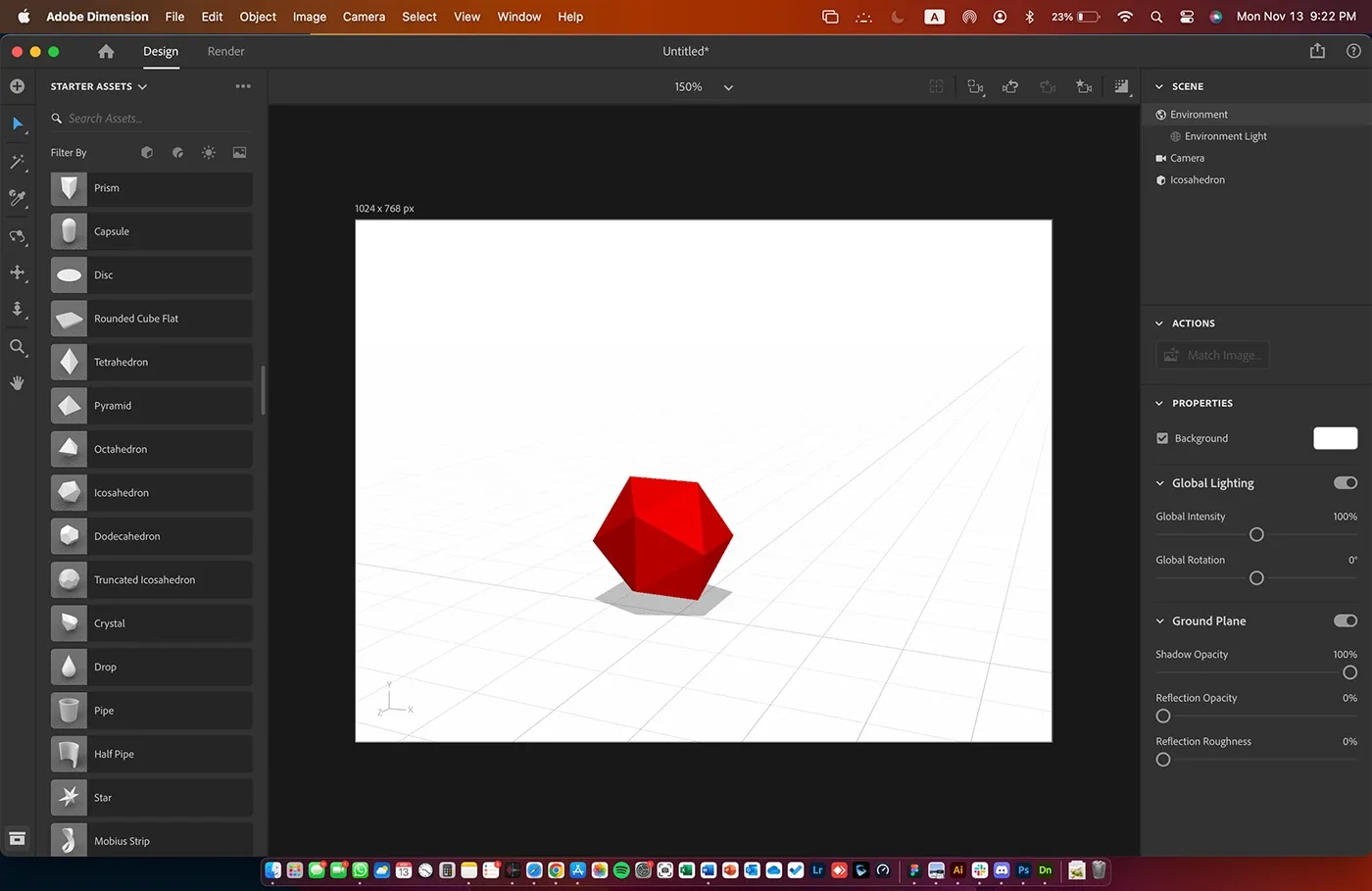Open macOS Spotlight search
Viewport: 1372px width, 891px height.
[1156, 17]
